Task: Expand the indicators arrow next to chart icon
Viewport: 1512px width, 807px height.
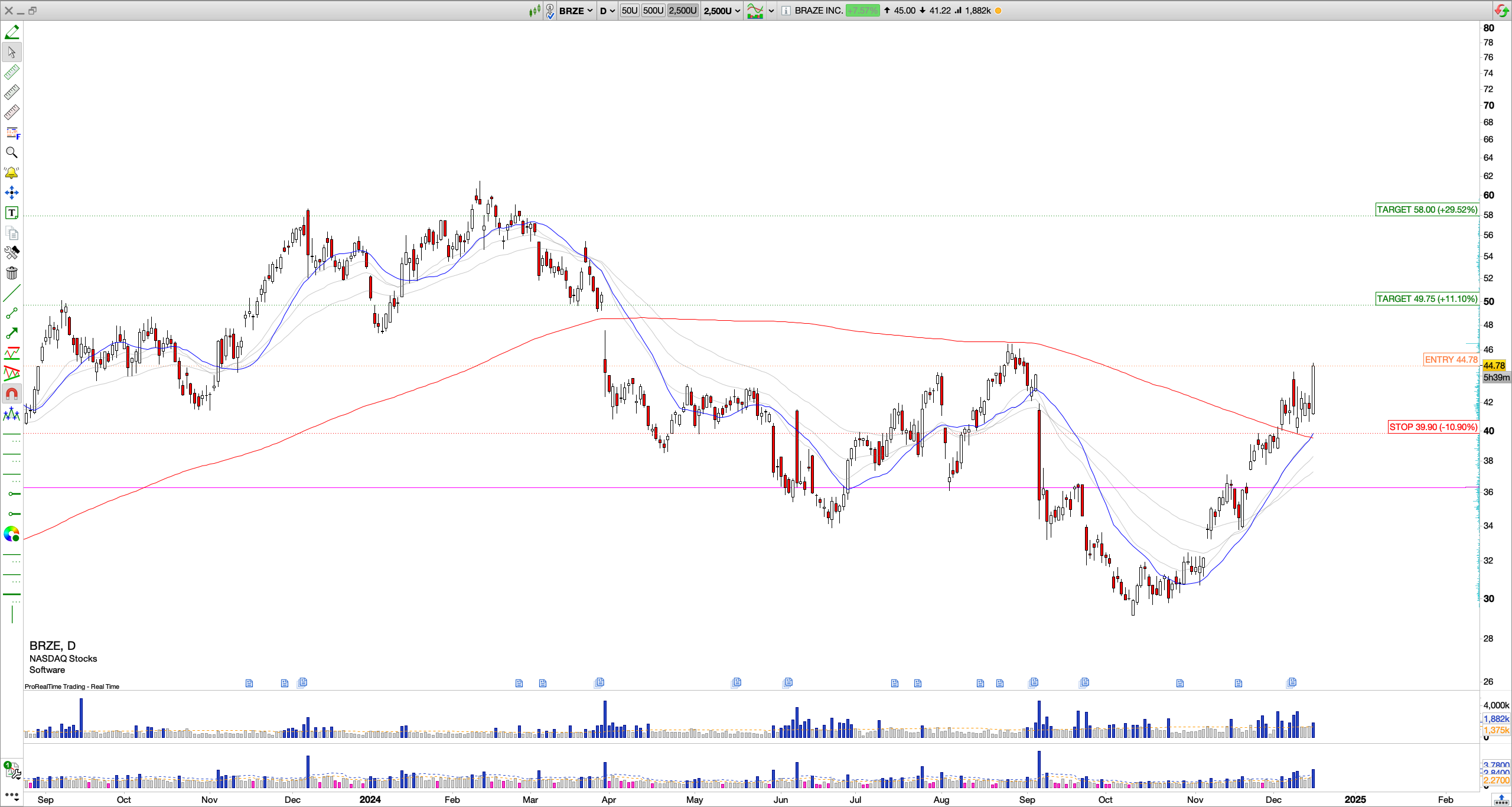Action: click(771, 11)
